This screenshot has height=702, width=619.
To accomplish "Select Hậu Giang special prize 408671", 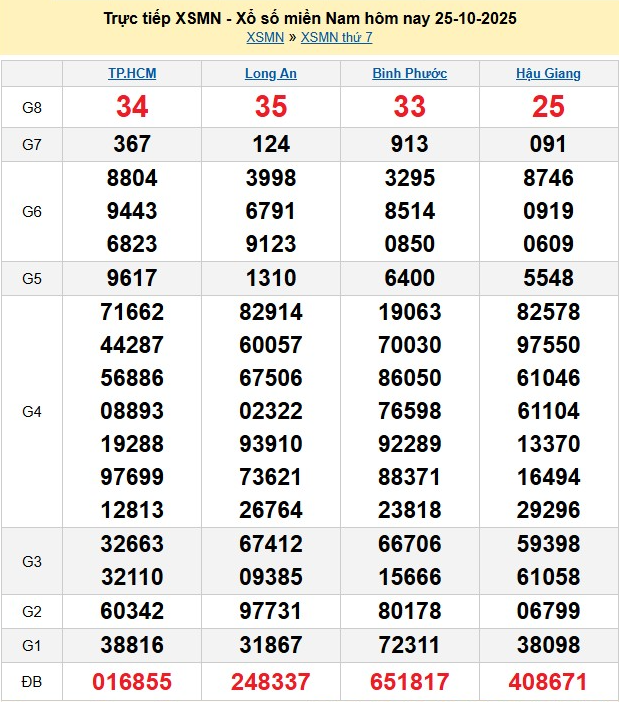I will coord(548,682).
